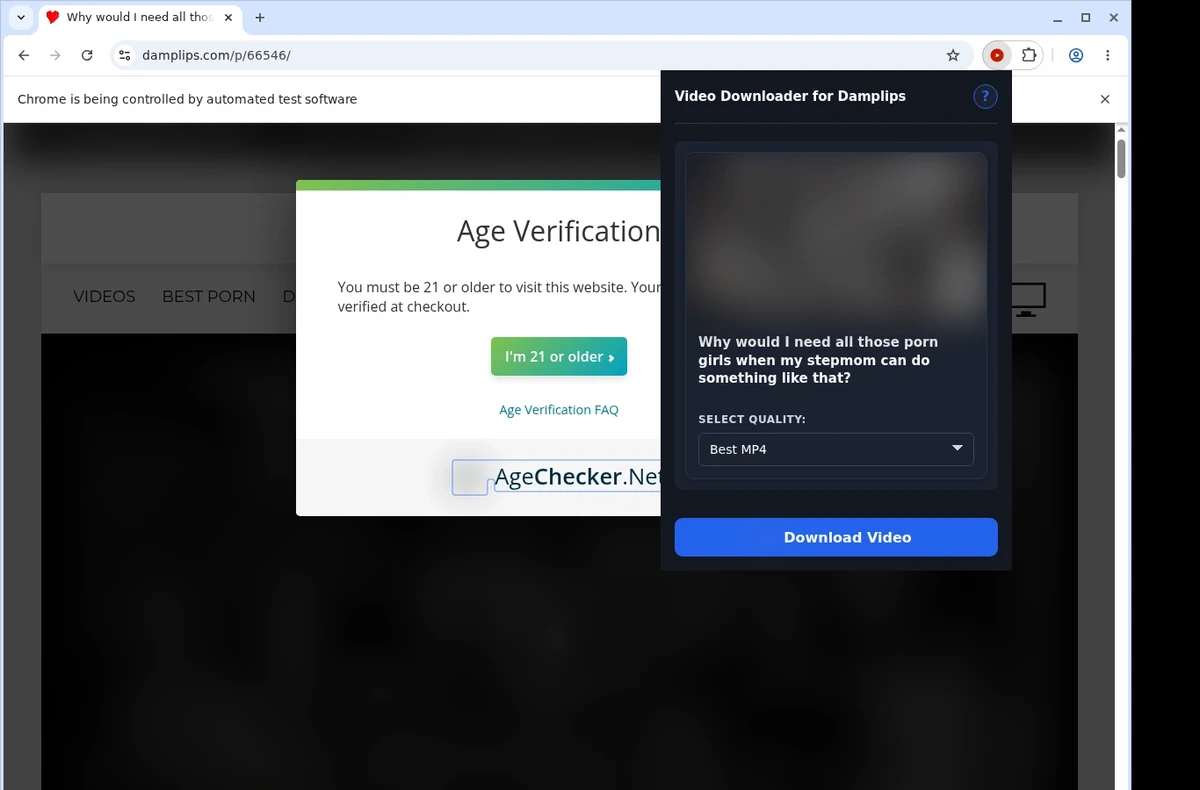Click the SELECT QUALITY label
This screenshot has width=1200, height=790.
point(752,419)
